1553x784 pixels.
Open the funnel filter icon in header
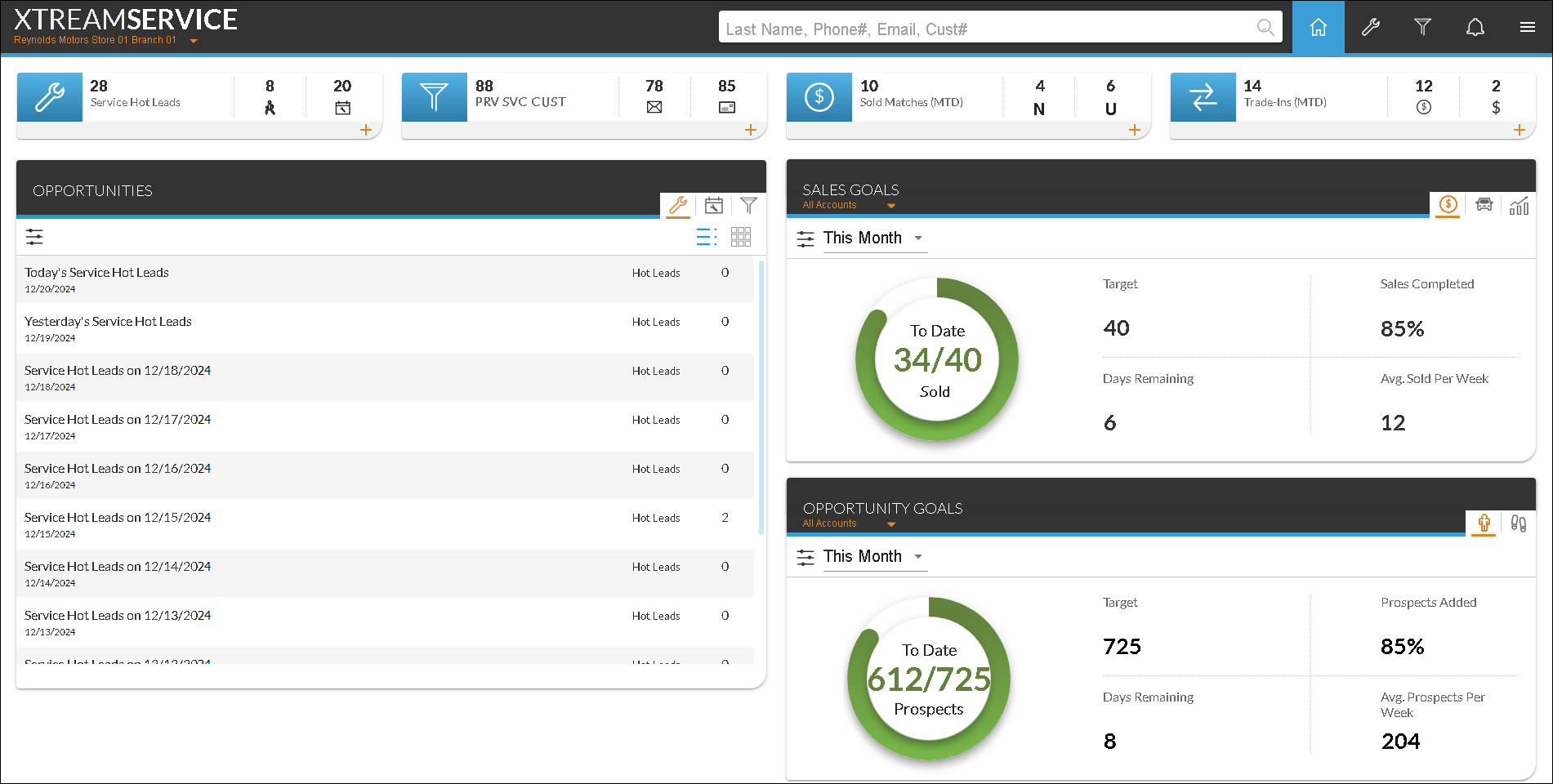[1422, 28]
